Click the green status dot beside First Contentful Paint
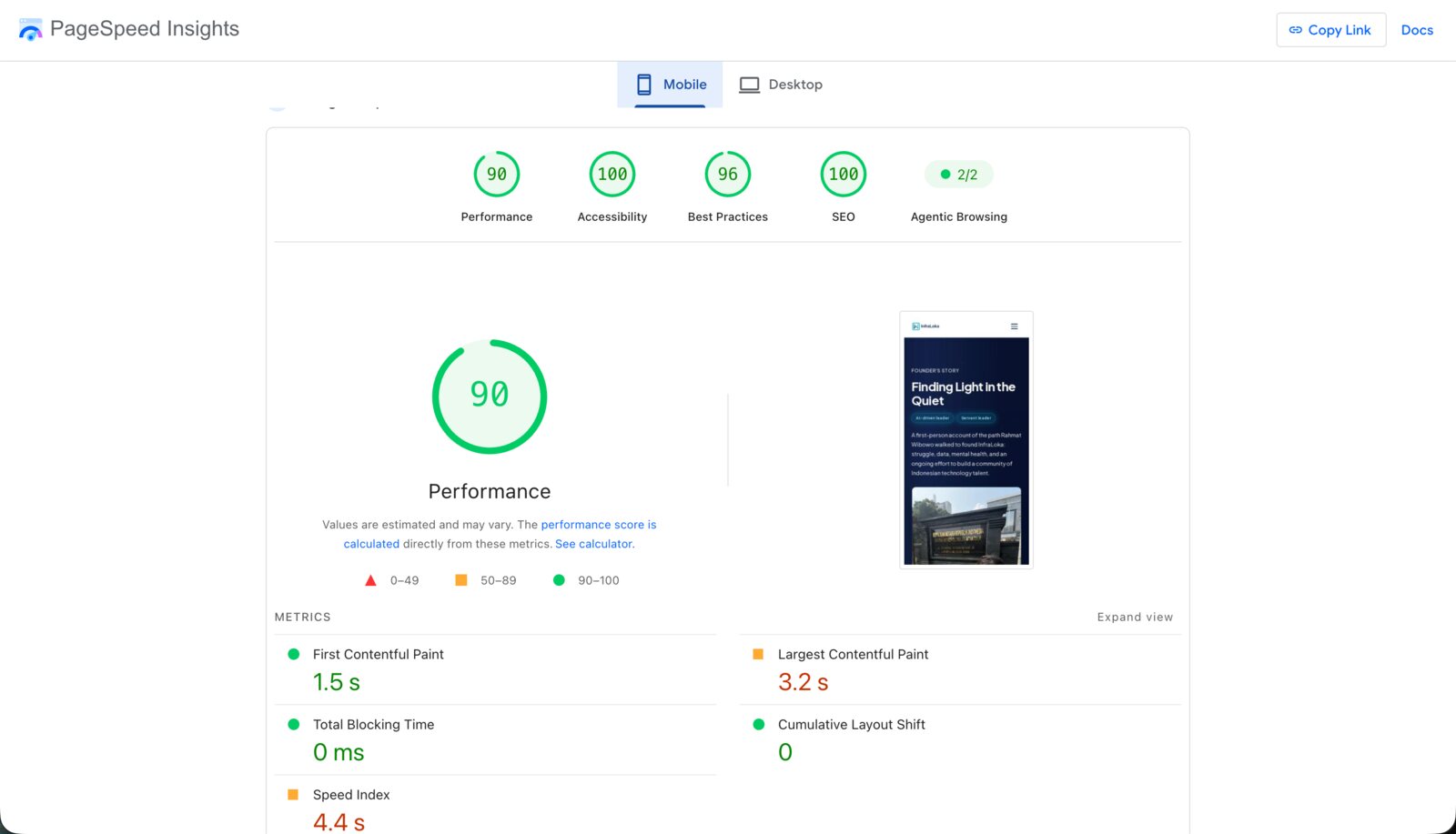Viewport: 1456px width, 834px height. click(x=293, y=654)
